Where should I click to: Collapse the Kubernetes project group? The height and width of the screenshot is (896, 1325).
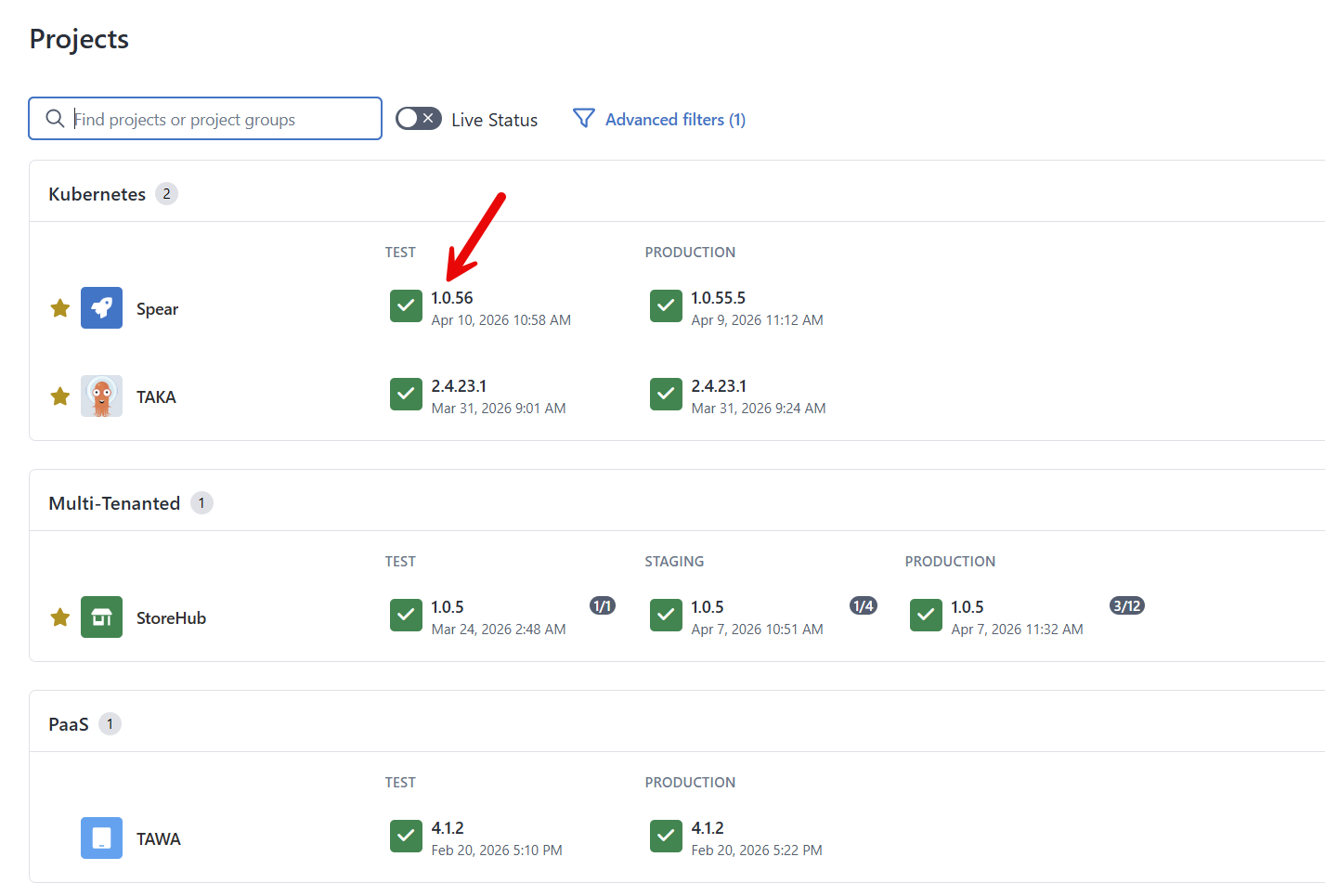pyautogui.click(x=97, y=193)
